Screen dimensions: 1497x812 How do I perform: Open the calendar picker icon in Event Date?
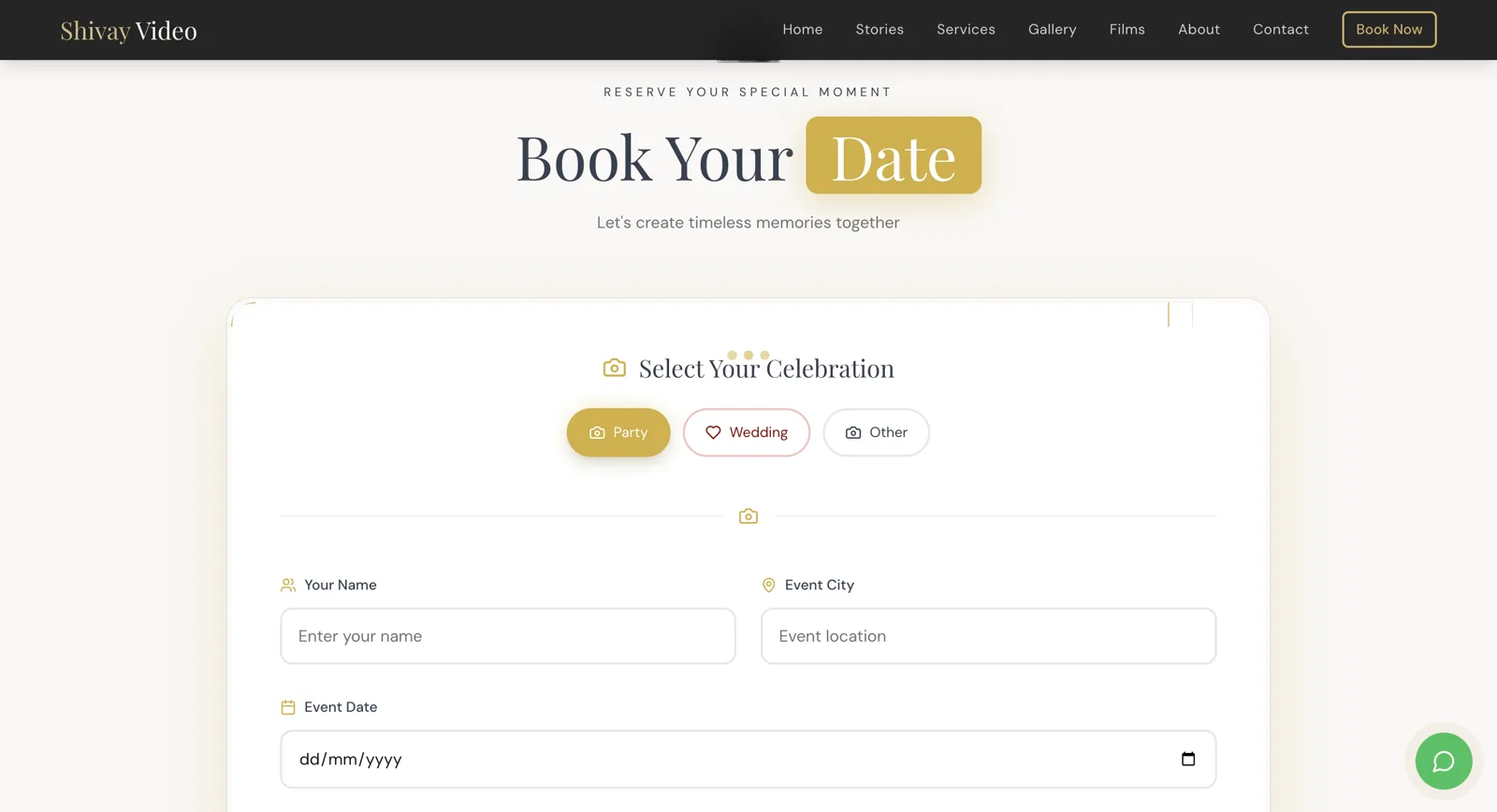pyautogui.click(x=1188, y=759)
